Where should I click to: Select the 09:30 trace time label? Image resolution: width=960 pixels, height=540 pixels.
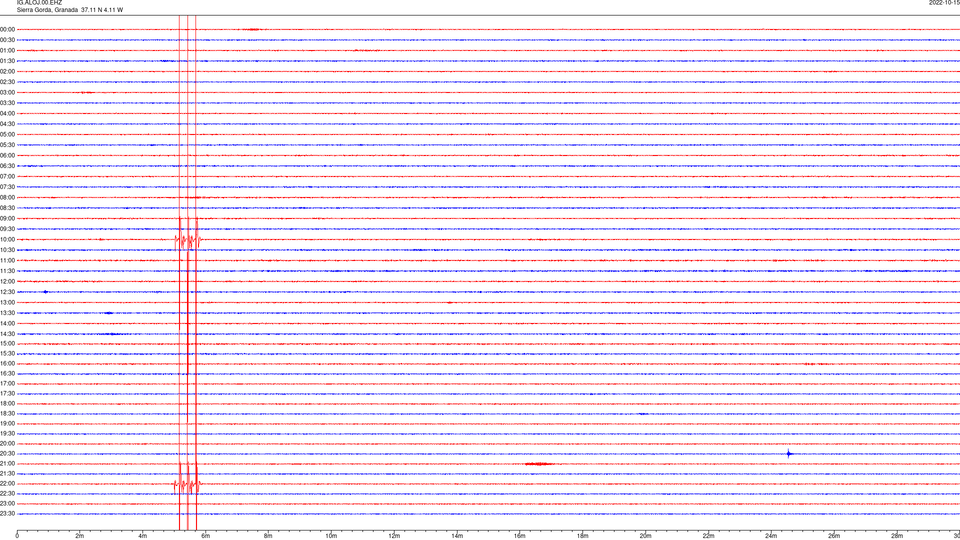(x=7, y=229)
